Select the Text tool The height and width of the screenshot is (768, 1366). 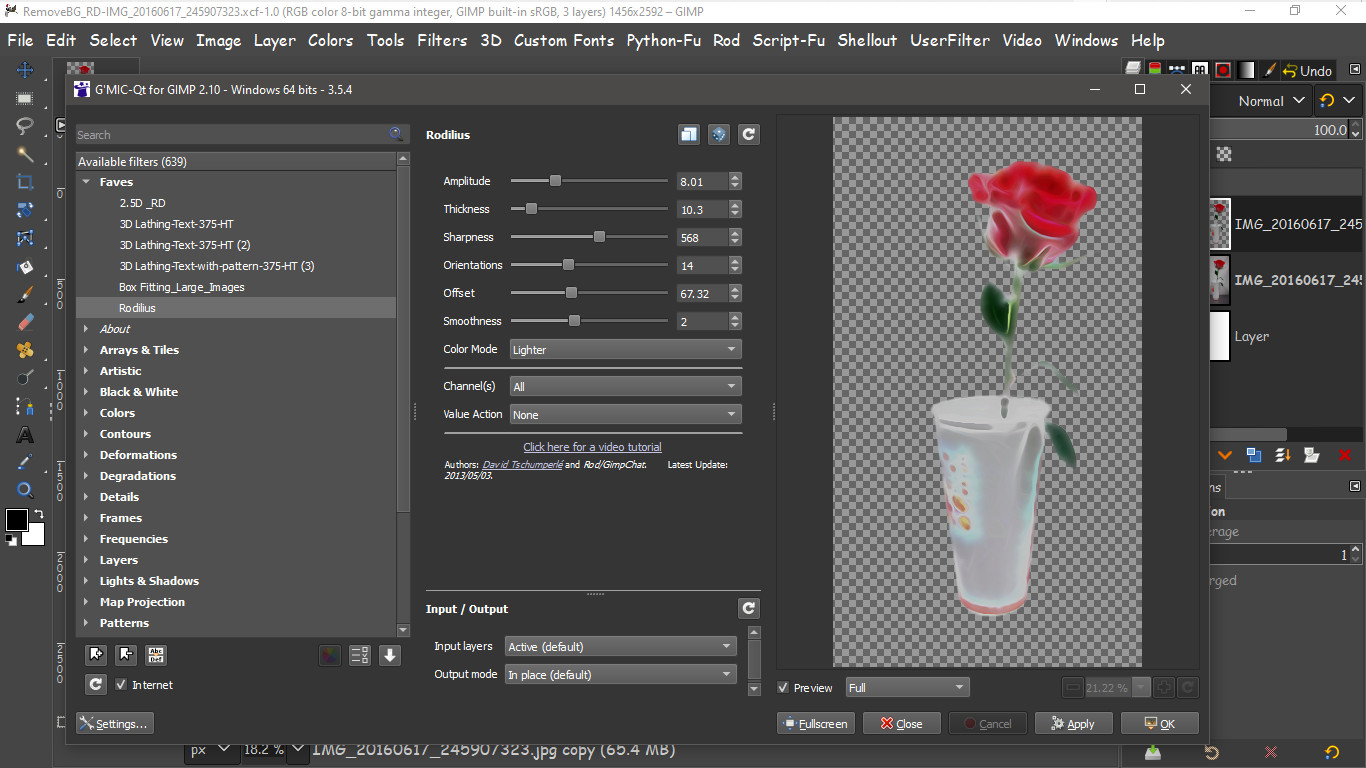click(x=25, y=435)
